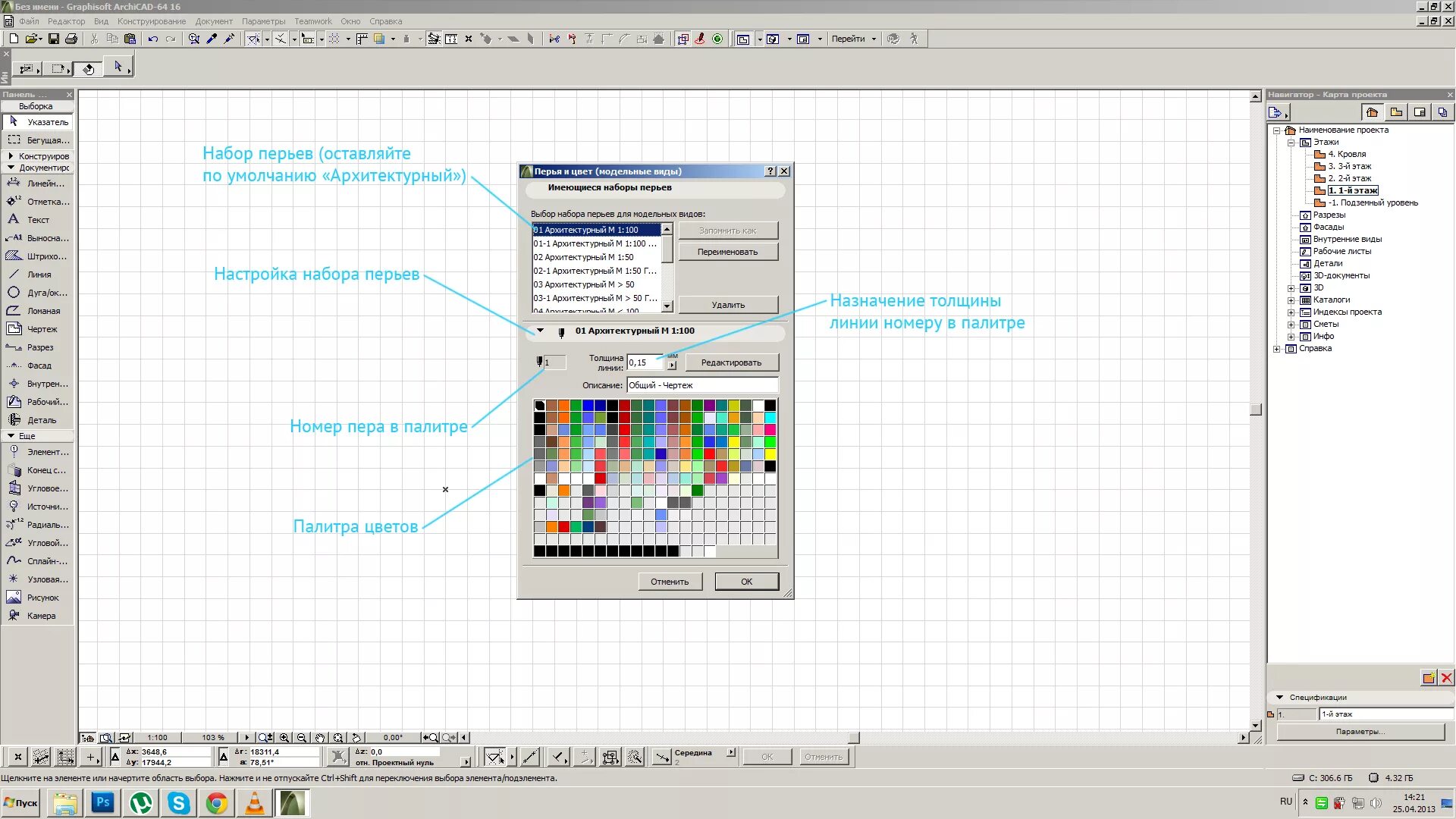This screenshot has height=819, width=1456.
Task: Click the Save icon in the toolbar
Action: coord(54,39)
